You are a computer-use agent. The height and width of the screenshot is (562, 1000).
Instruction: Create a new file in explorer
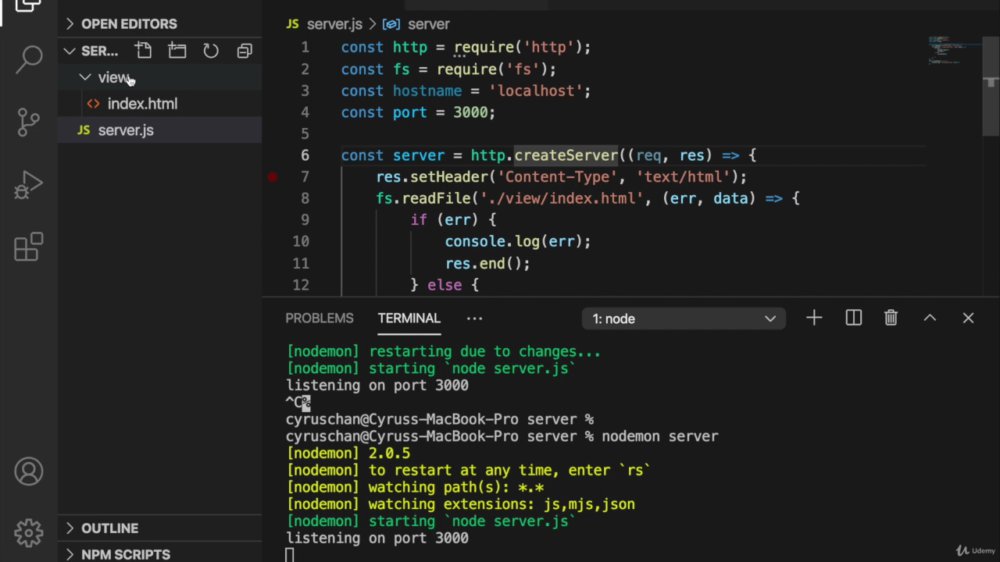point(143,50)
